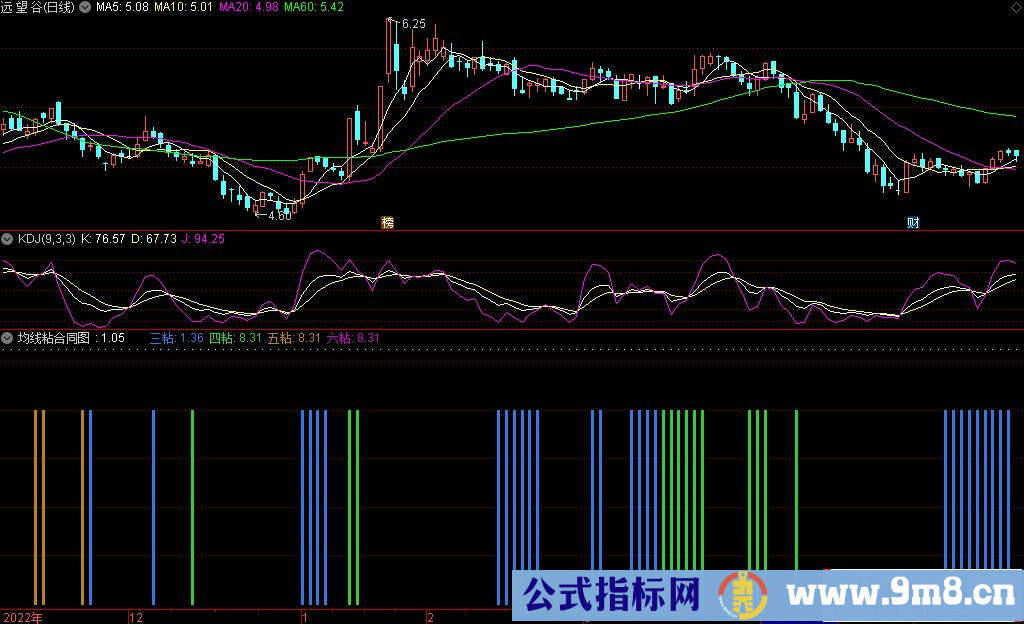Click the 2022年 date axis label

pos(23,617)
